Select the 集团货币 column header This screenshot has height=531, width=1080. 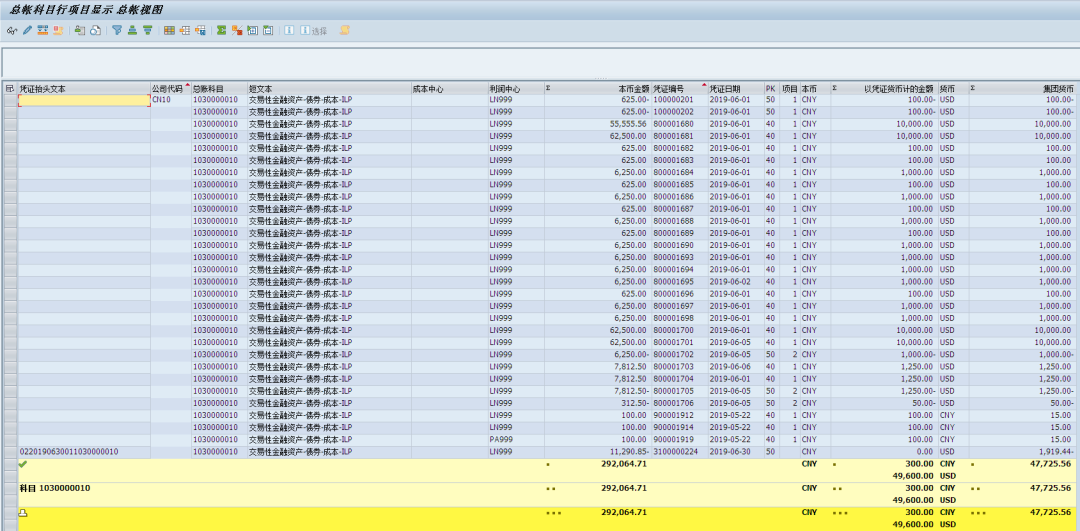(1021, 89)
